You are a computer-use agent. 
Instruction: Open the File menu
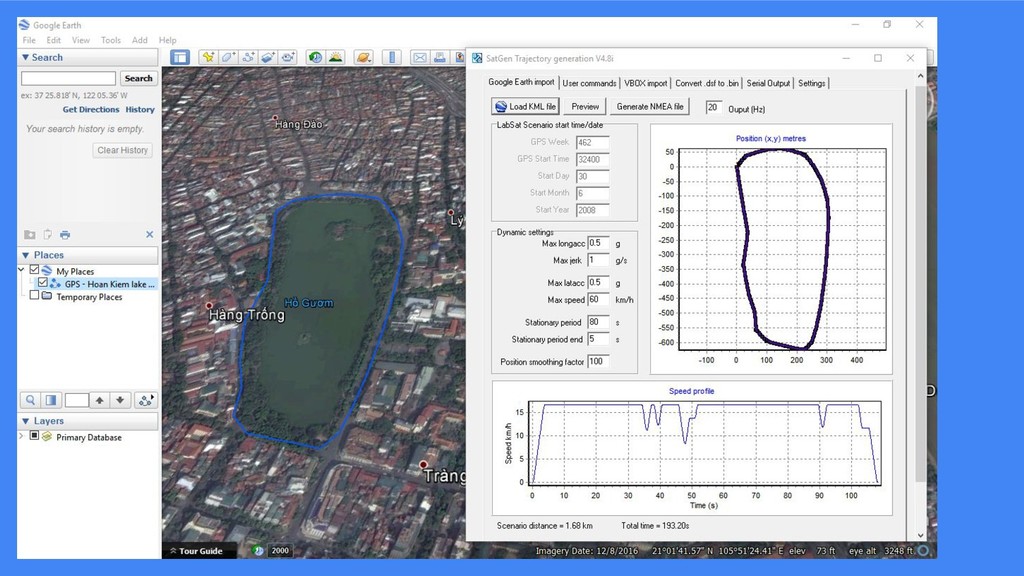tap(29, 40)
